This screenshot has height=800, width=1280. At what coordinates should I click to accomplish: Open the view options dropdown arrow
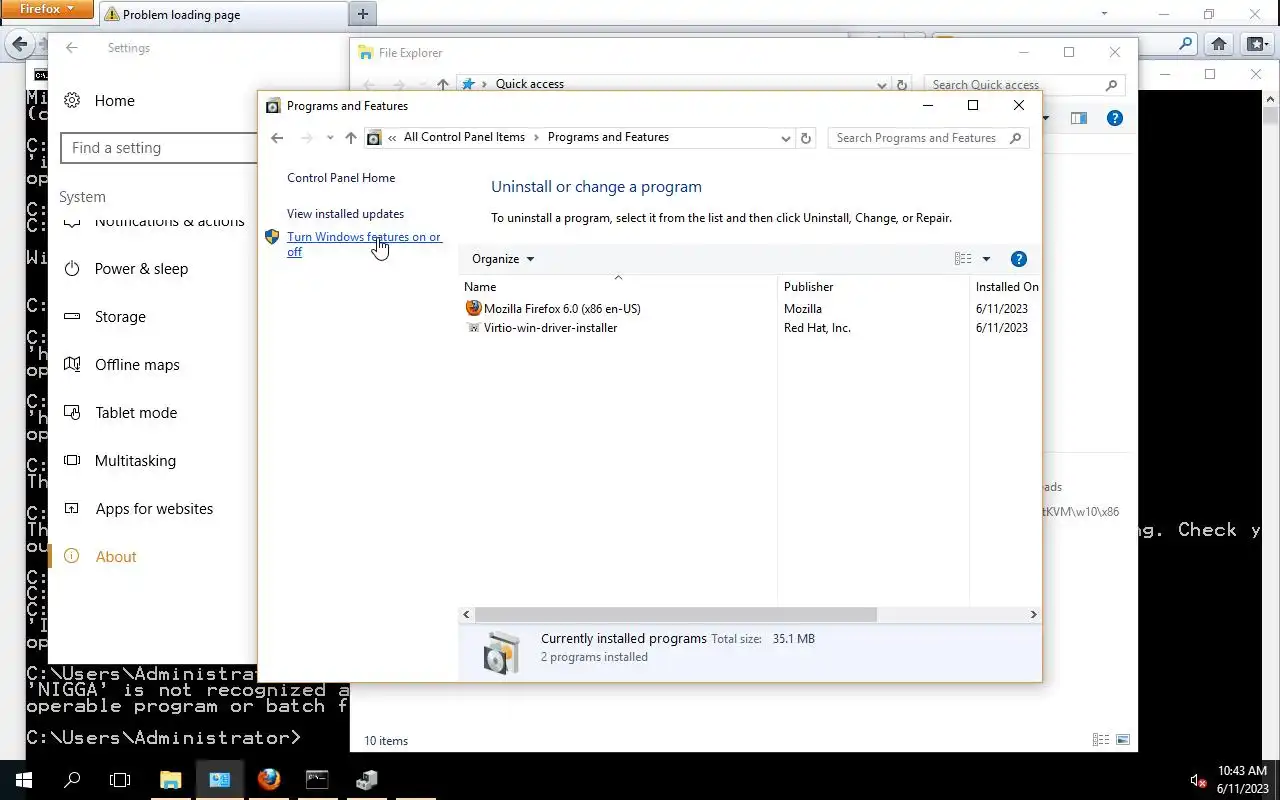pyautogui.click(x=986, y=259)
